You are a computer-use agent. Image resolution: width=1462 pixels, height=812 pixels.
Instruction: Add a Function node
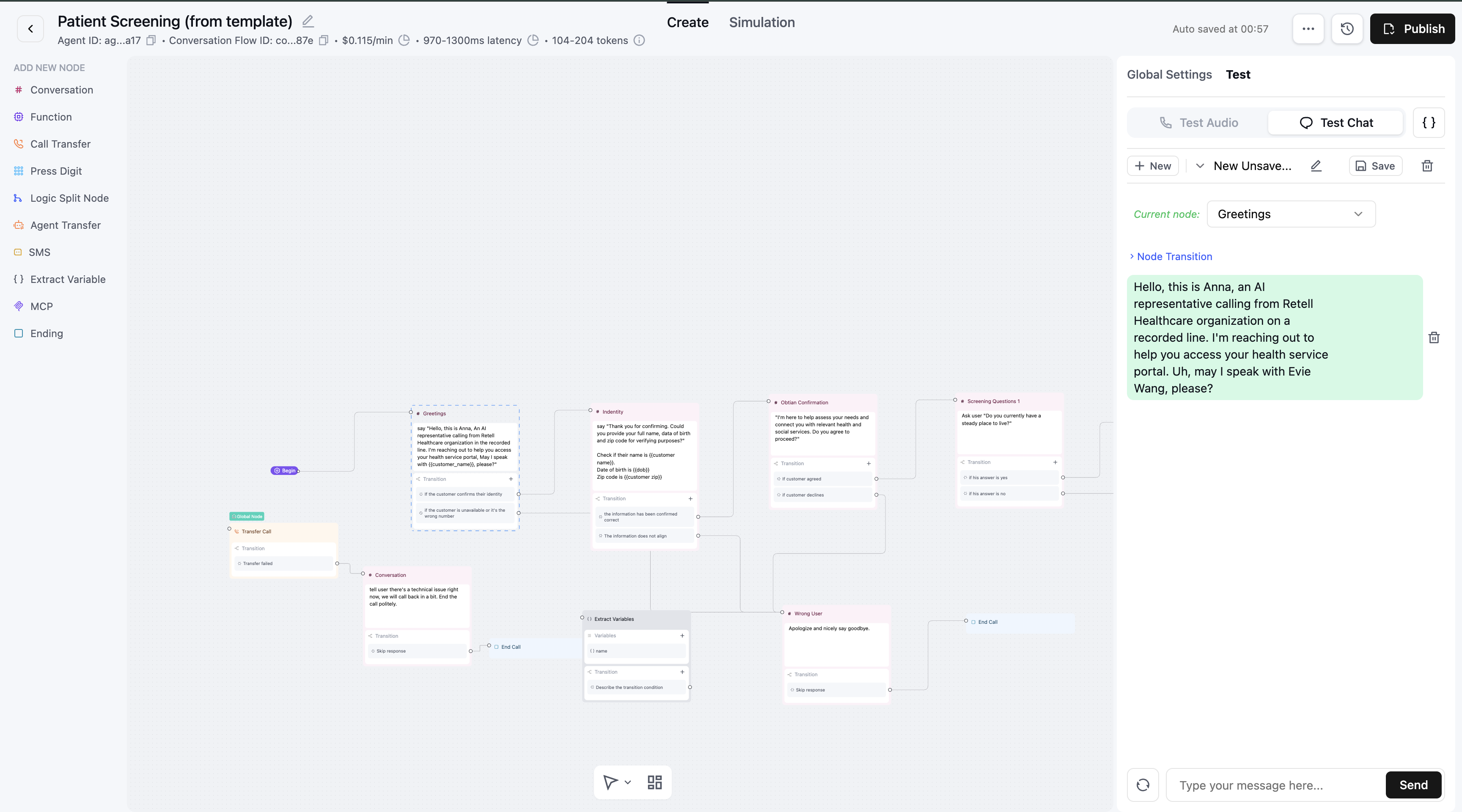[x=43, y=117]
